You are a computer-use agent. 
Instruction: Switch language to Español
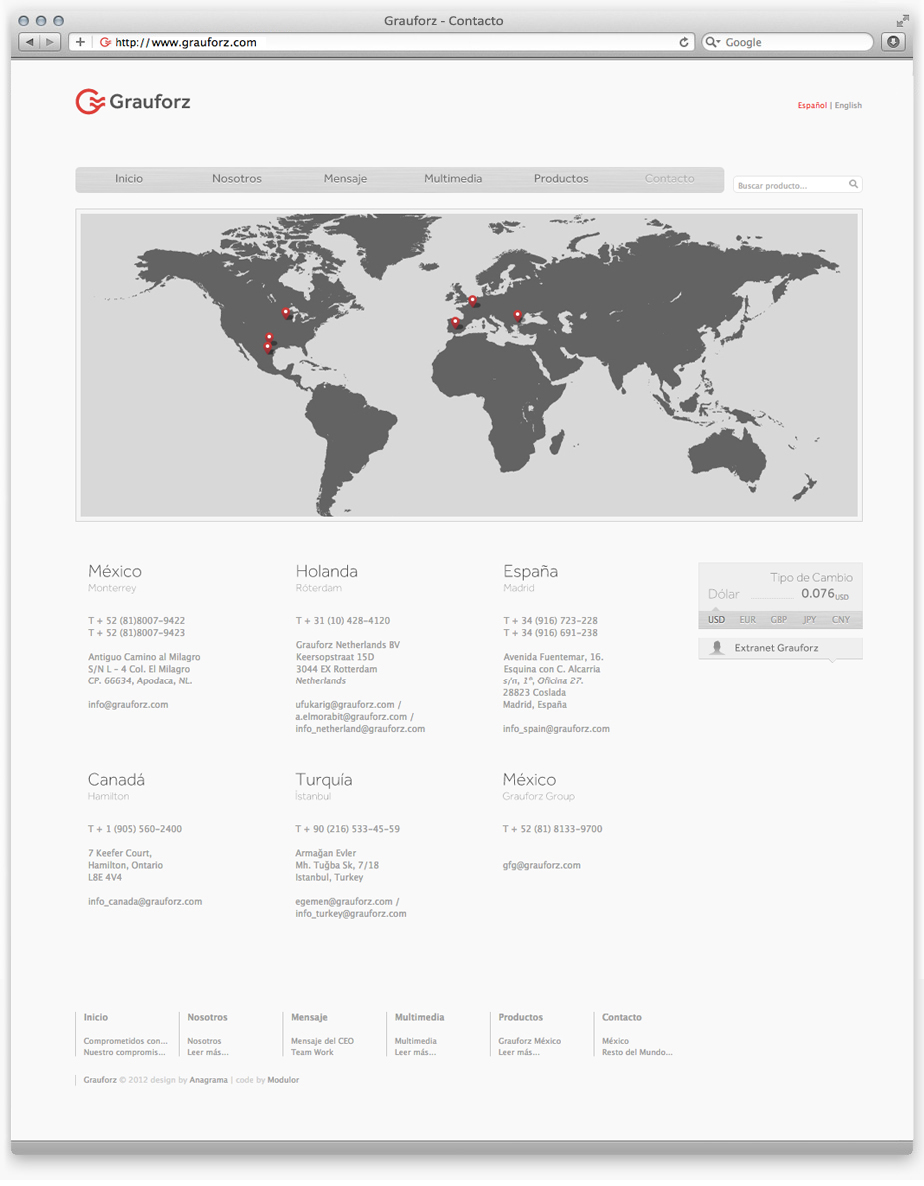(x=812, y=105)
